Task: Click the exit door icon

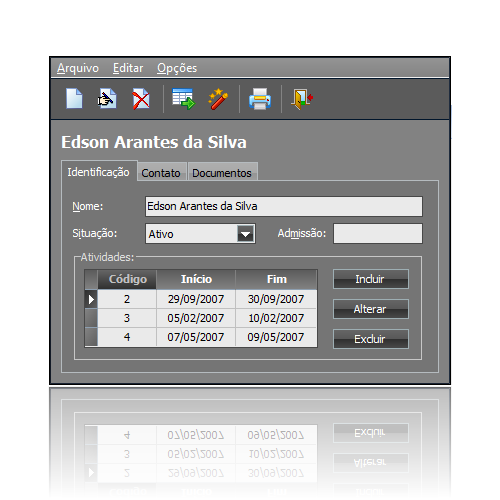Action: tap(302, 99)
